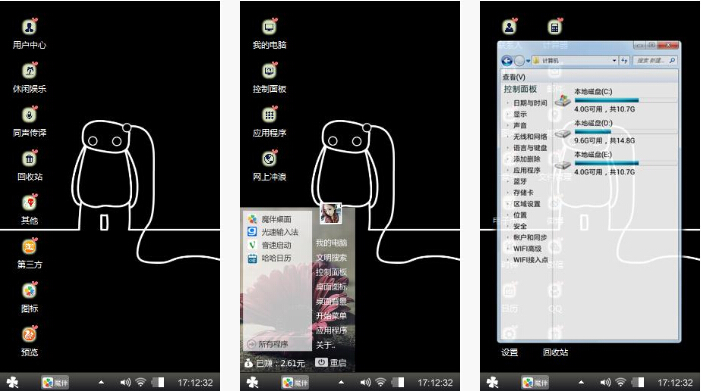
Task: Open the address bar 计算机 dropdown arrow
Action: tap(615, 60)
